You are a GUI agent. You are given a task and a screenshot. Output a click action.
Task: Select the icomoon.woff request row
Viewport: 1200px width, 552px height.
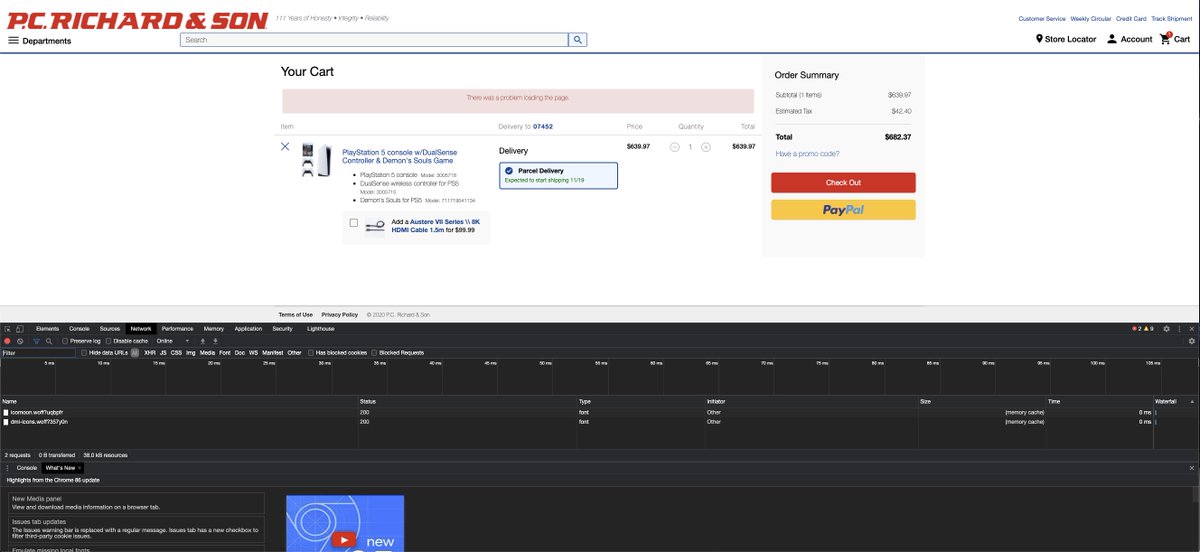598,412
